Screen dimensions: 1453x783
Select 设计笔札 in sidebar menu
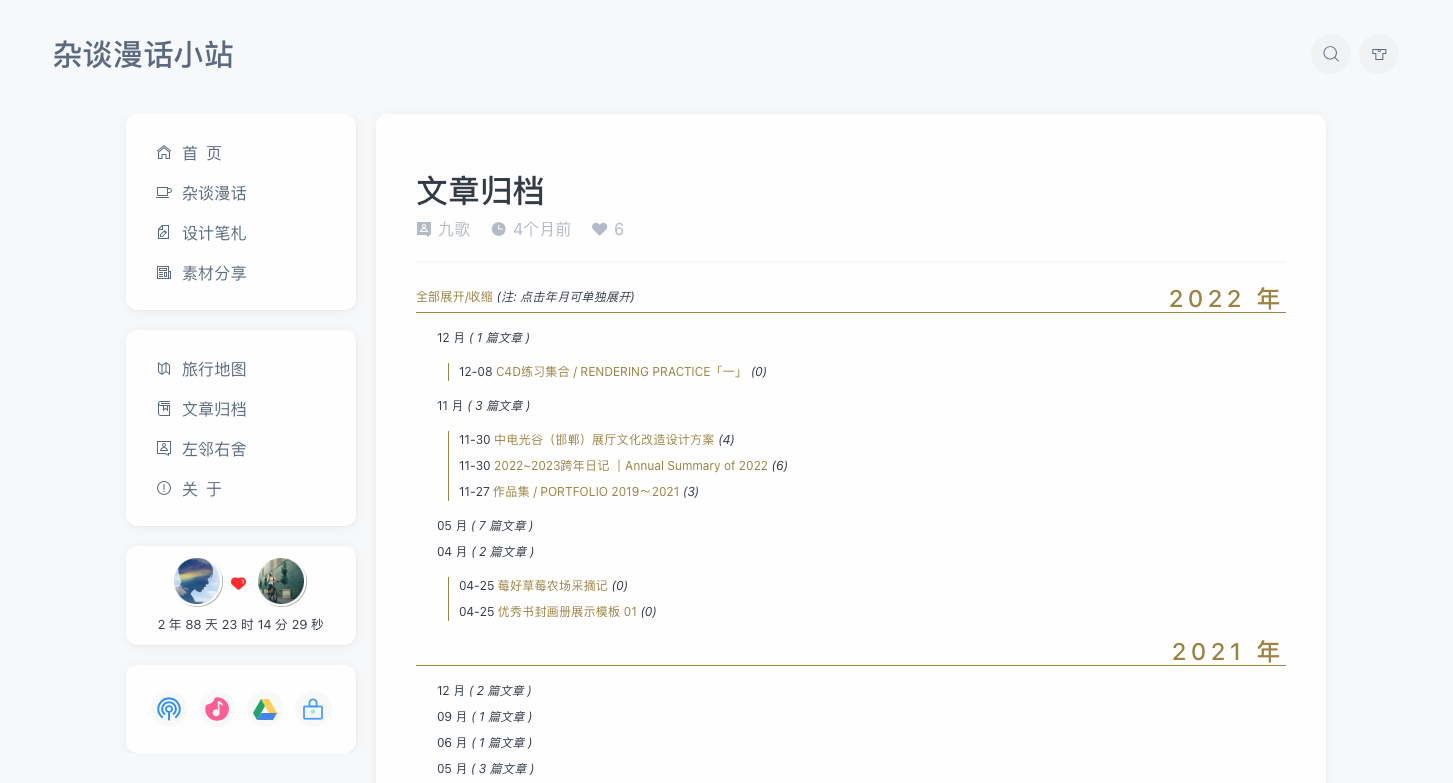pos(213,233)
